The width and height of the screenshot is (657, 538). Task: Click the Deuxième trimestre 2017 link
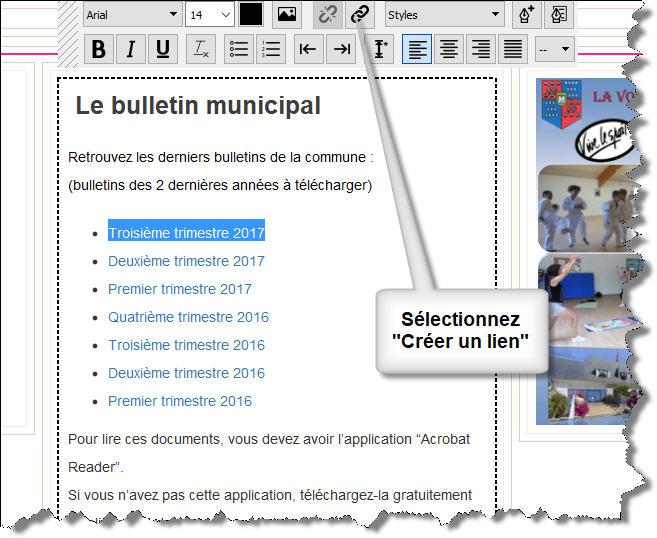point(186,261)
